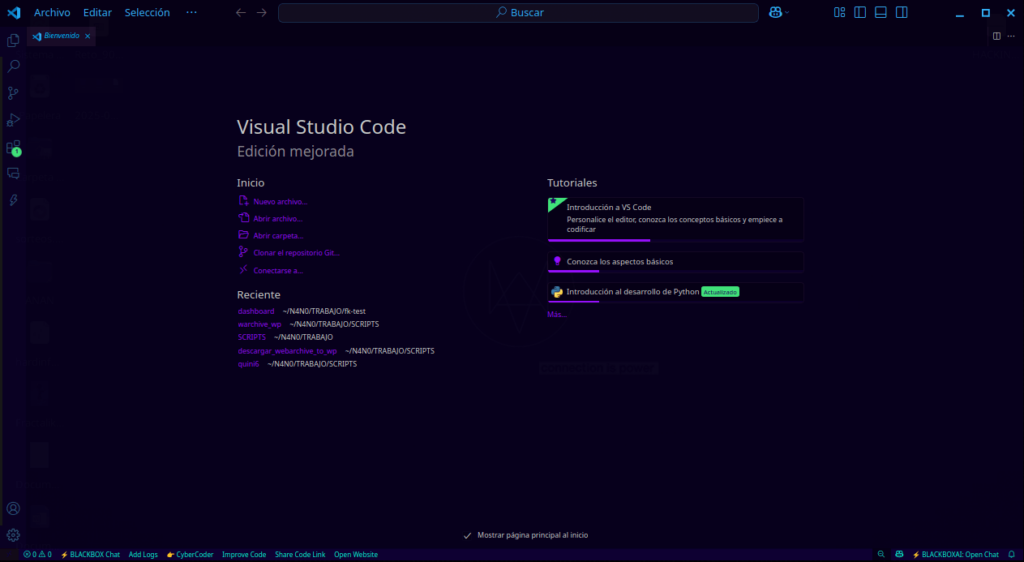This screenshot has height=562, width=1024.
Task: Click the zoom magnifier in status bar
Action: click(881, 554)
